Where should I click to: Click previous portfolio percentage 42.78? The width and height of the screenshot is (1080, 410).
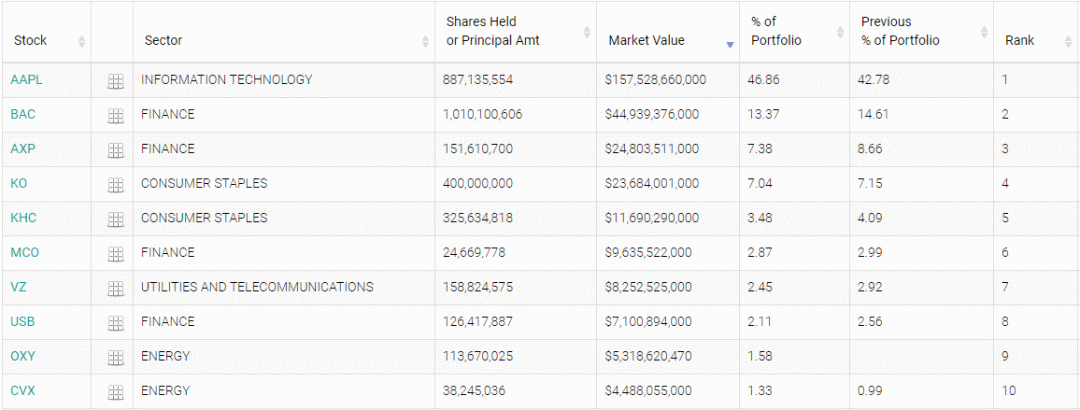(873, 80)
